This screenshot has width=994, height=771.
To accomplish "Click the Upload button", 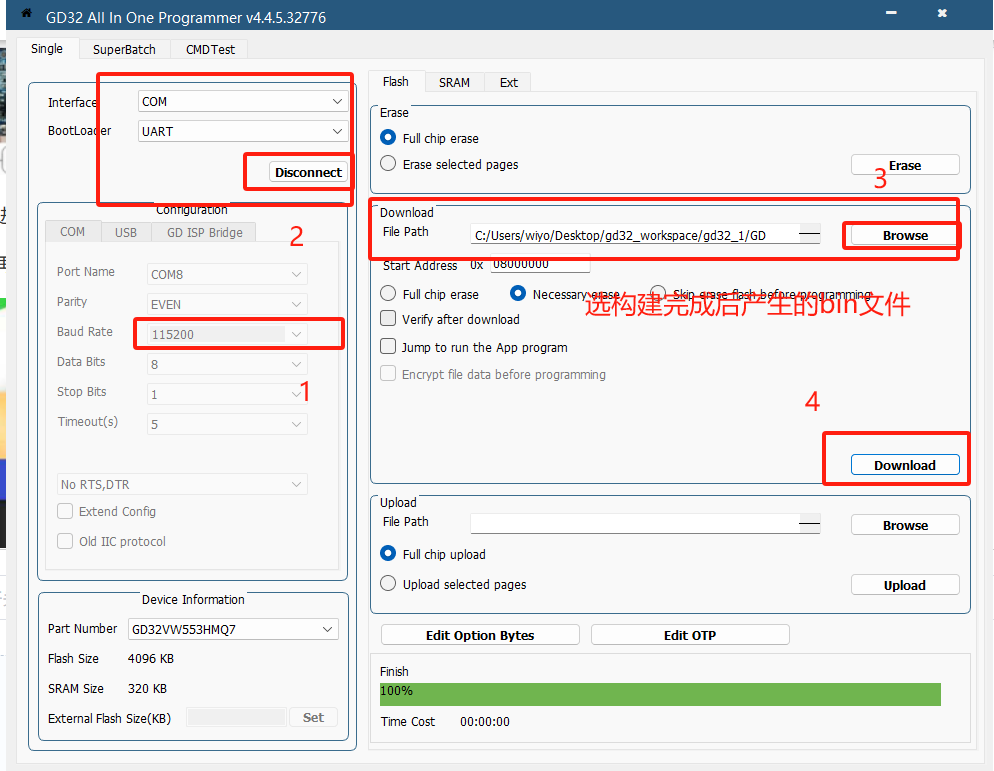I will click(x=905, y=585).
